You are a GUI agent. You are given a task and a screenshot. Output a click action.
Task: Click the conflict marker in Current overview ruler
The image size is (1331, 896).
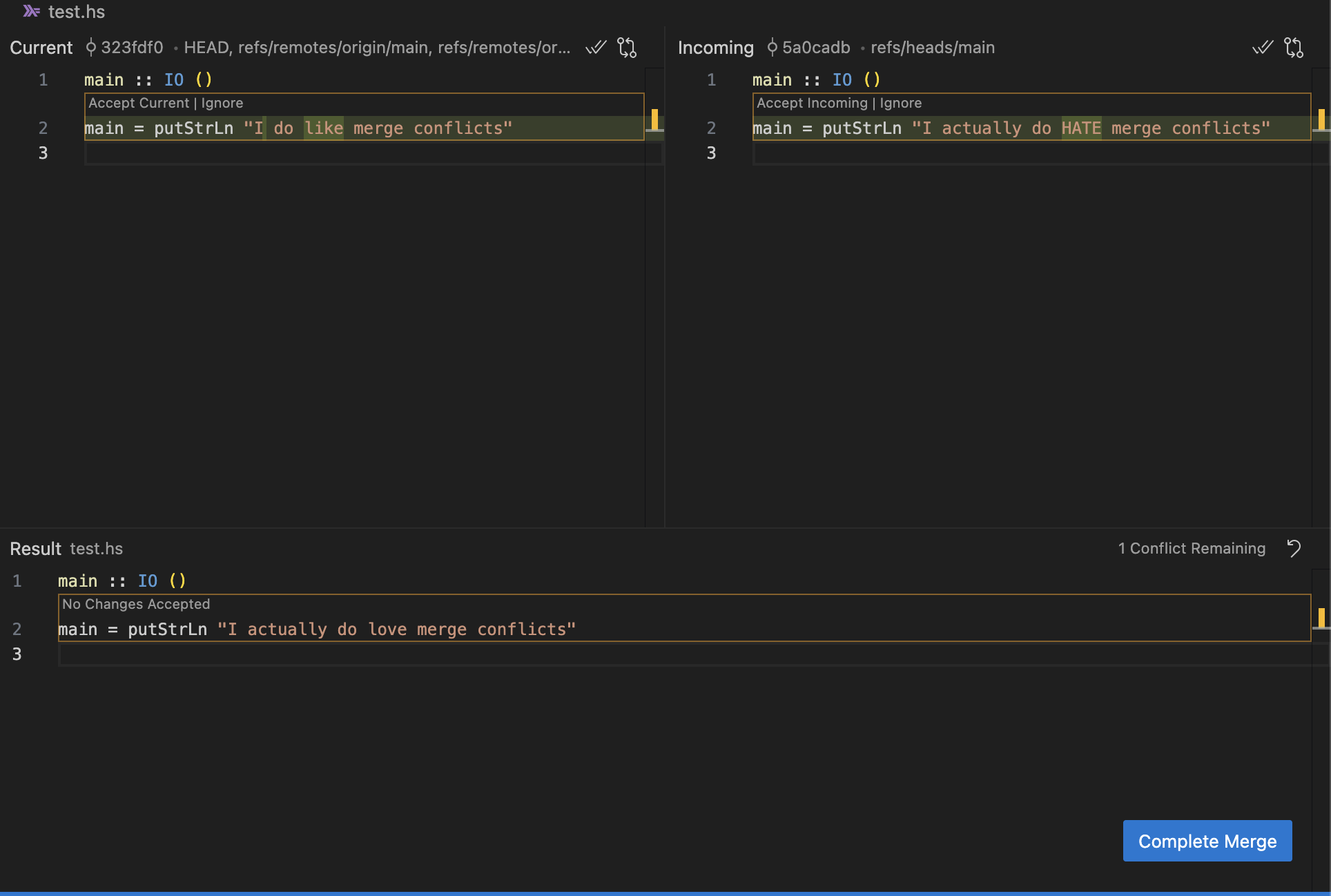pyautogui.click(x=654, y=119)
